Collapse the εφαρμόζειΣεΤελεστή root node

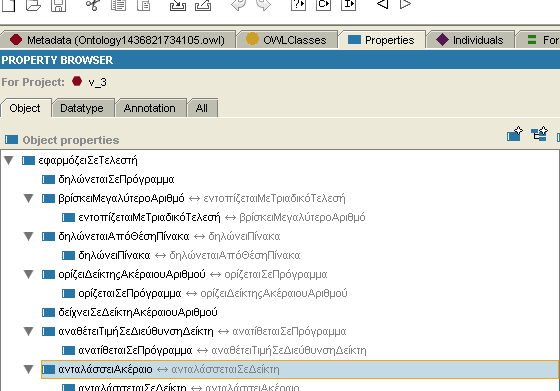(x=9, y=160)
